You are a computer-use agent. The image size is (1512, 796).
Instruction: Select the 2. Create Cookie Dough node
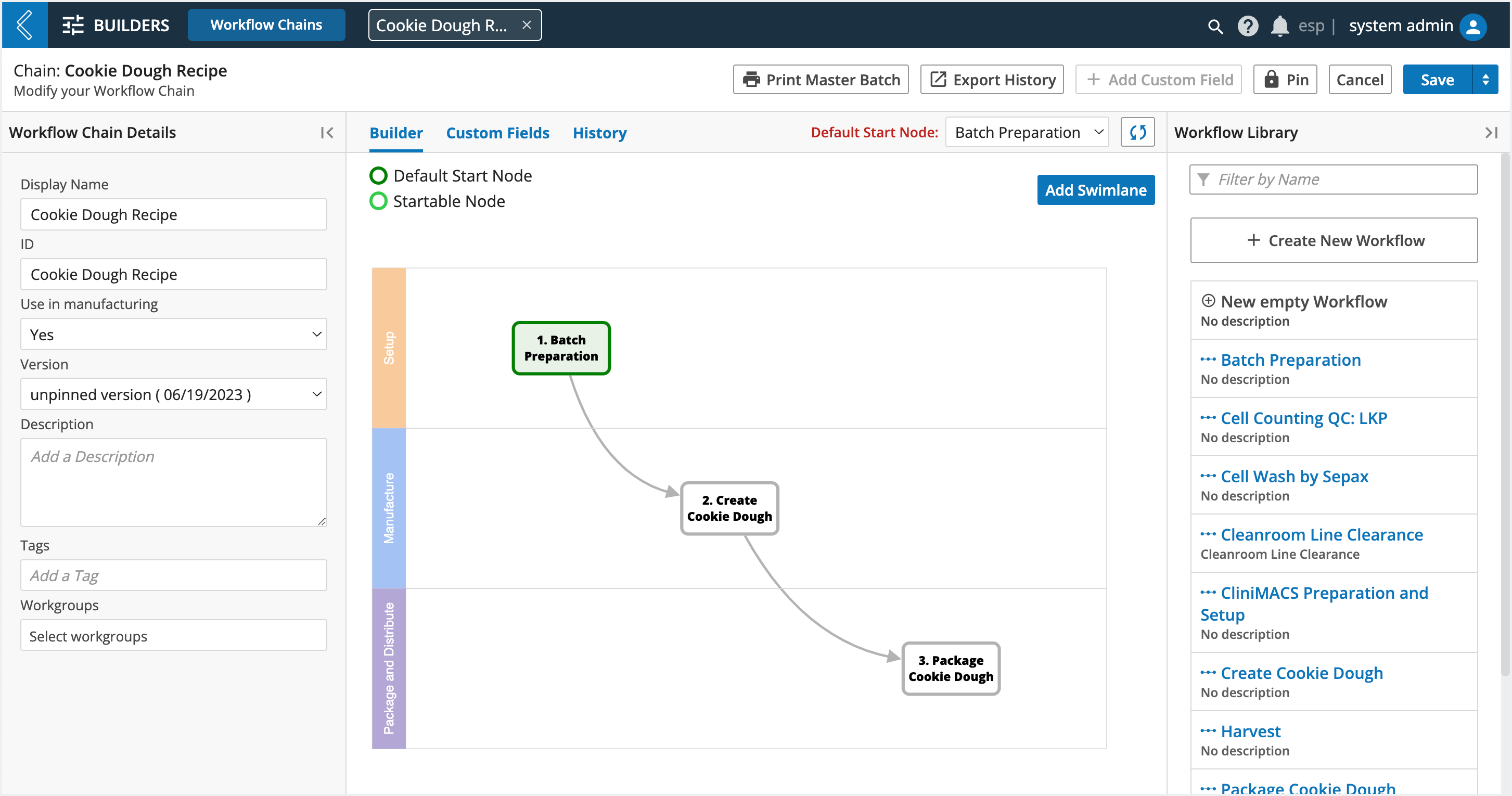point(729,508)
